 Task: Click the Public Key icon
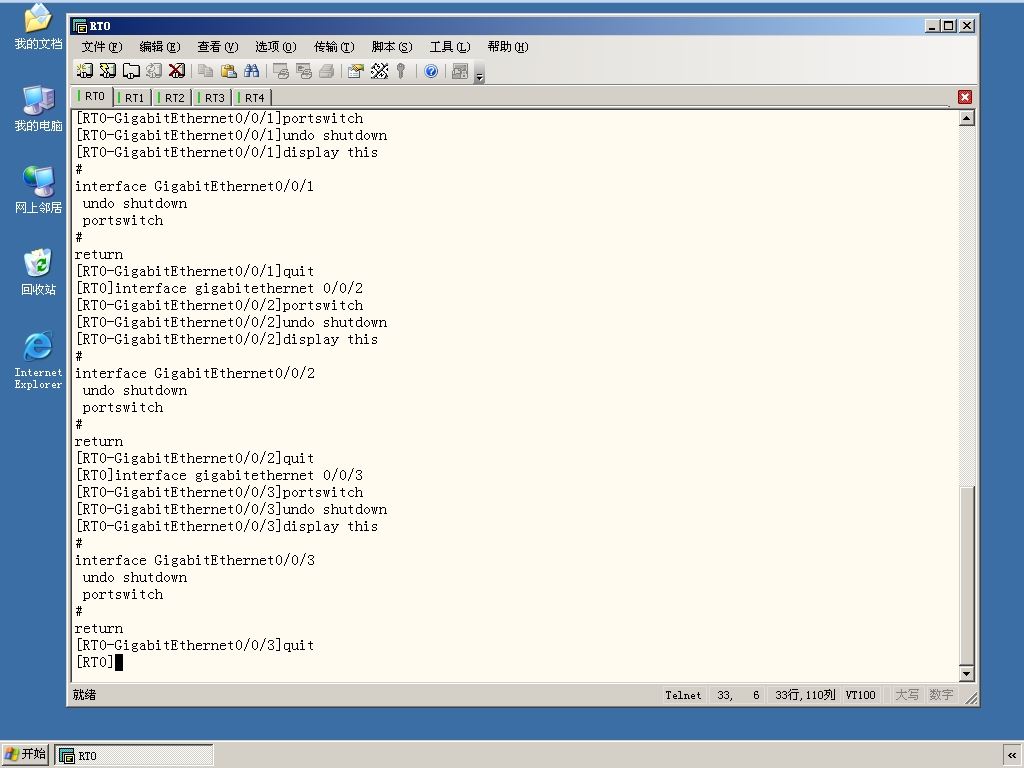pos(401,71)
